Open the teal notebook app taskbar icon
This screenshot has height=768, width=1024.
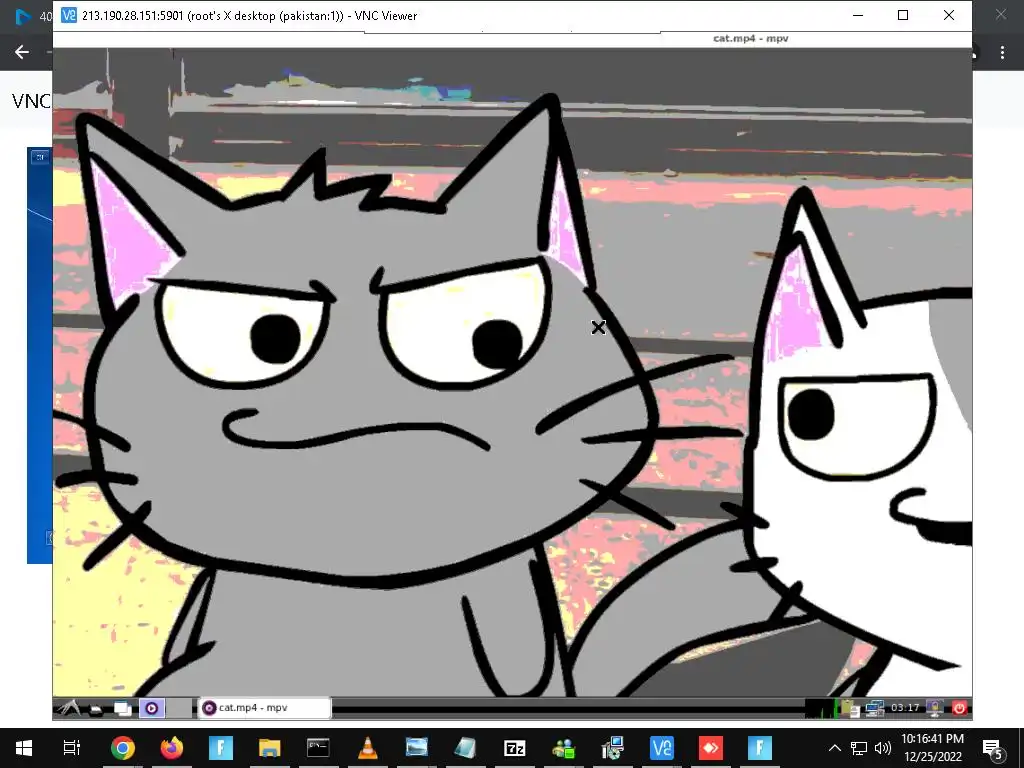466,748
